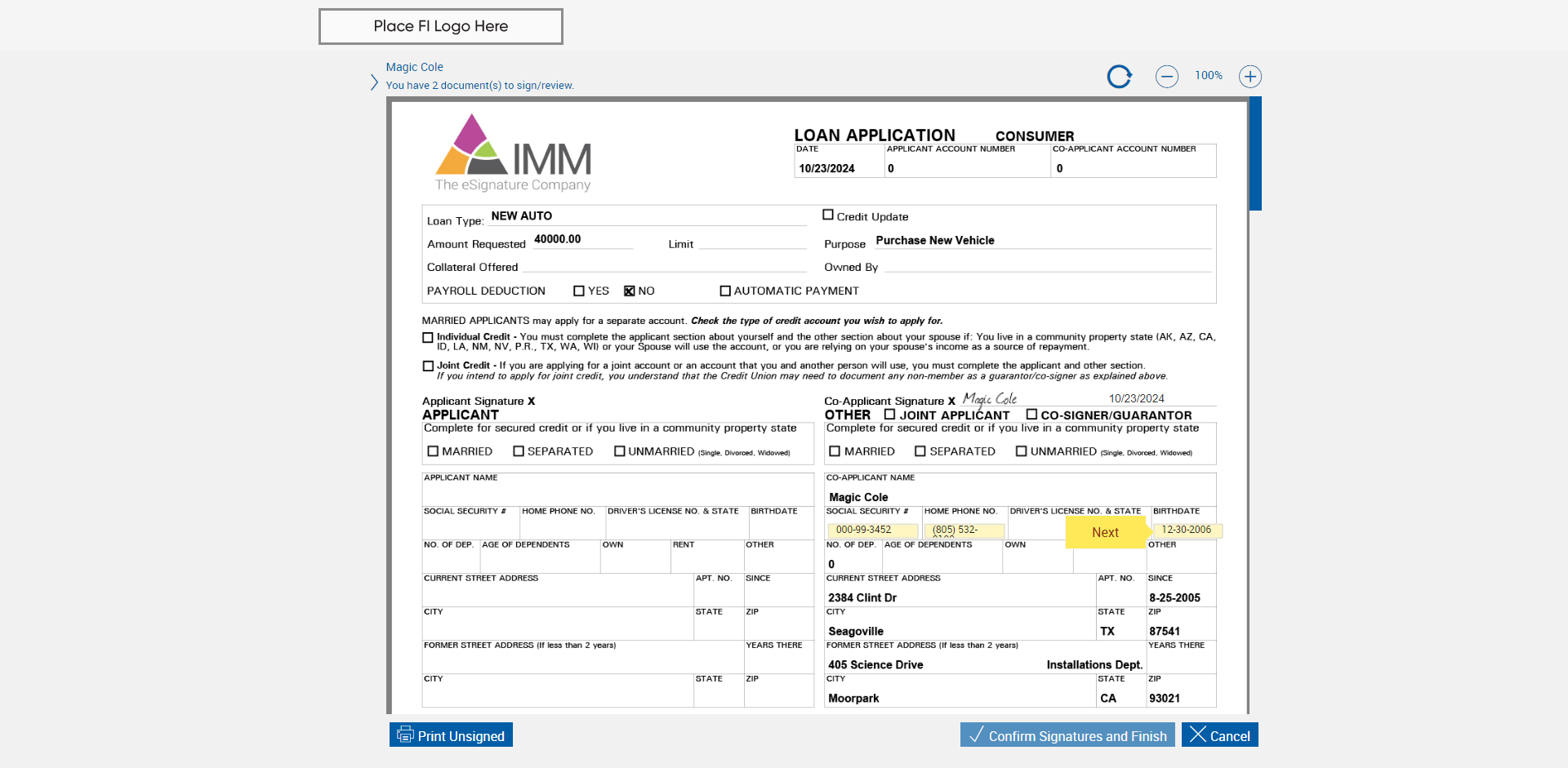
Task: Click the date value 10/23/2024 in header
Action: click(x=826, y=168)
